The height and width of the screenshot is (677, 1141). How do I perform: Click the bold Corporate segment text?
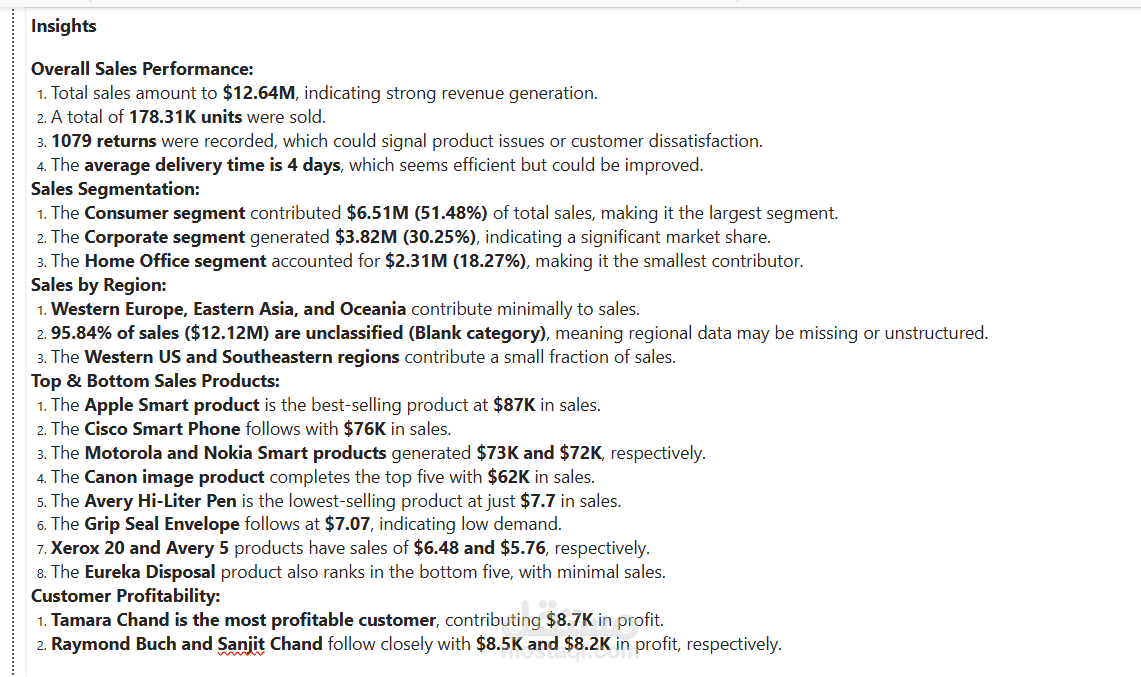[x=164, y=237]
